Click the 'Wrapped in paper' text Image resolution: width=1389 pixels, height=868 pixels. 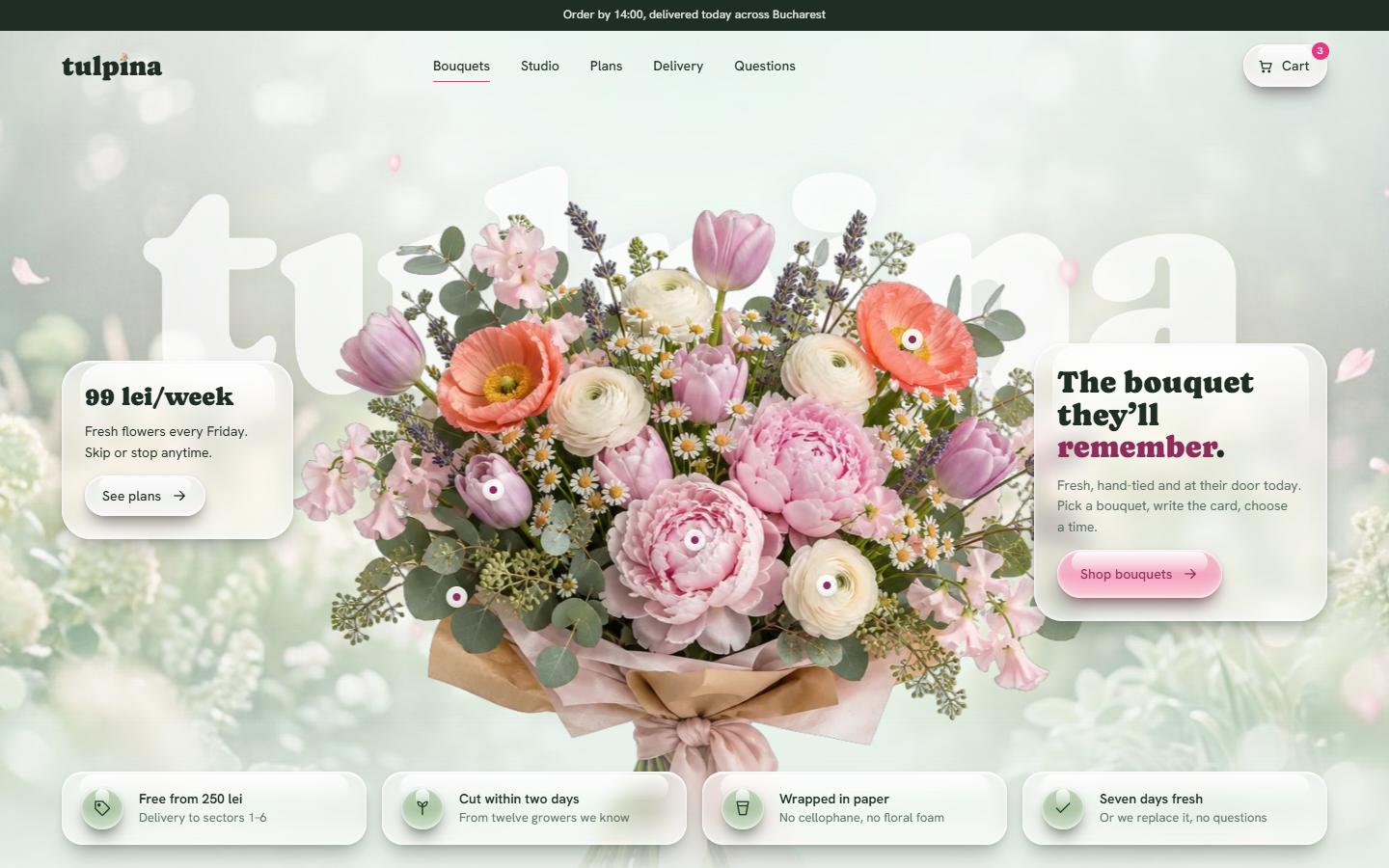click(834, 799)
